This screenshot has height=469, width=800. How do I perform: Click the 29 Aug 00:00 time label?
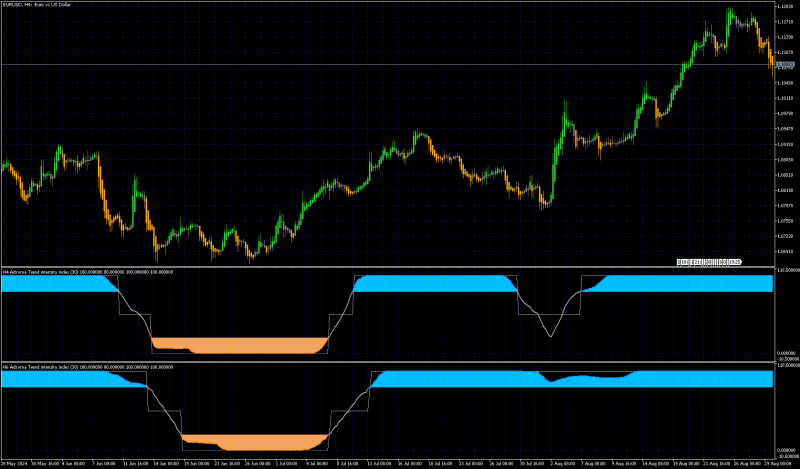point(777,463)
